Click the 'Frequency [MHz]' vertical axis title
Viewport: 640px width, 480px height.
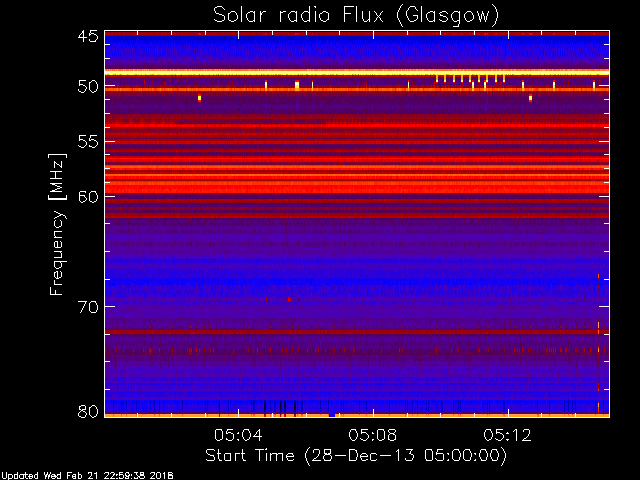(57, 224)
